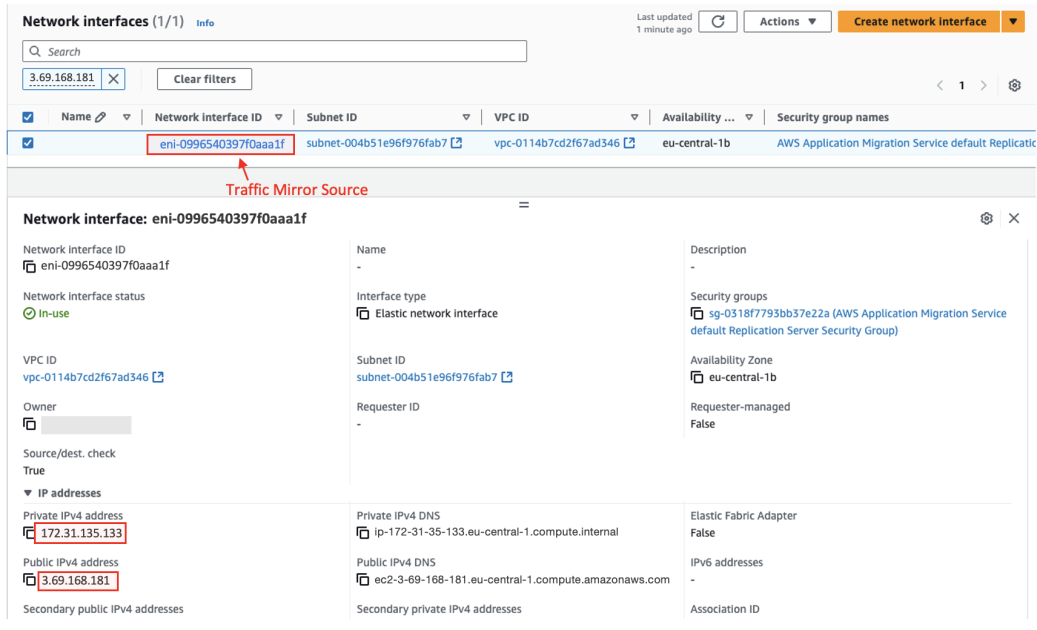
Task: Copy the Private IPv4 DNS name
Action: 362,532
